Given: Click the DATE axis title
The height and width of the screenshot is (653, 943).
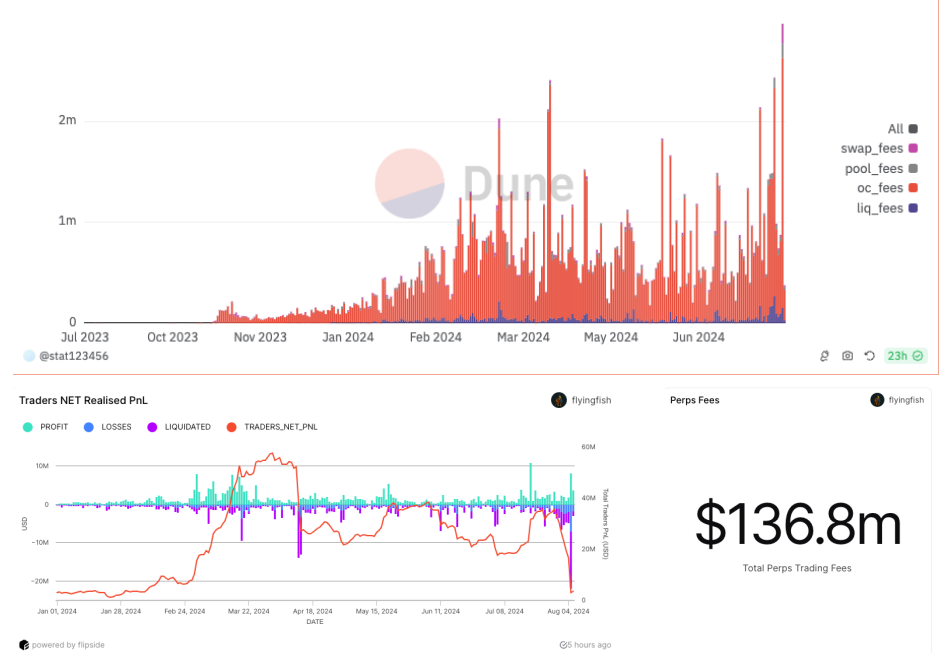Looking at the screenshot, I should tap(315, 622).
